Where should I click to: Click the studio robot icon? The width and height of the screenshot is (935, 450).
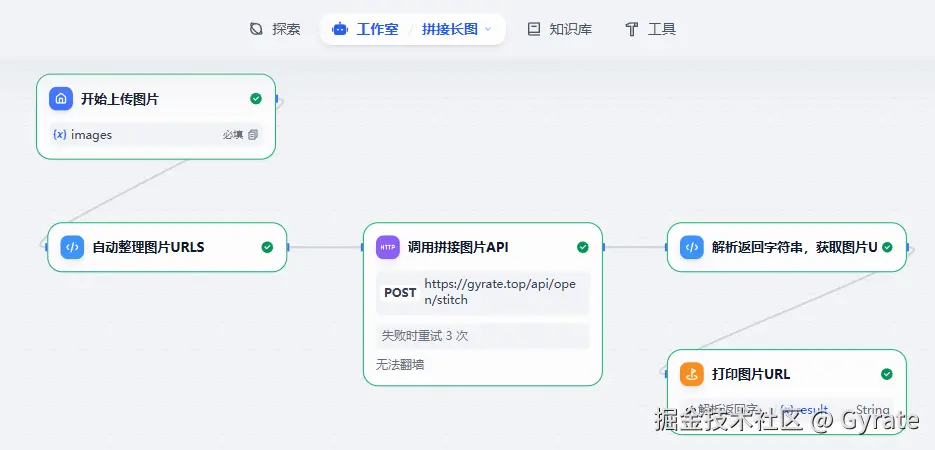[340, 29]
